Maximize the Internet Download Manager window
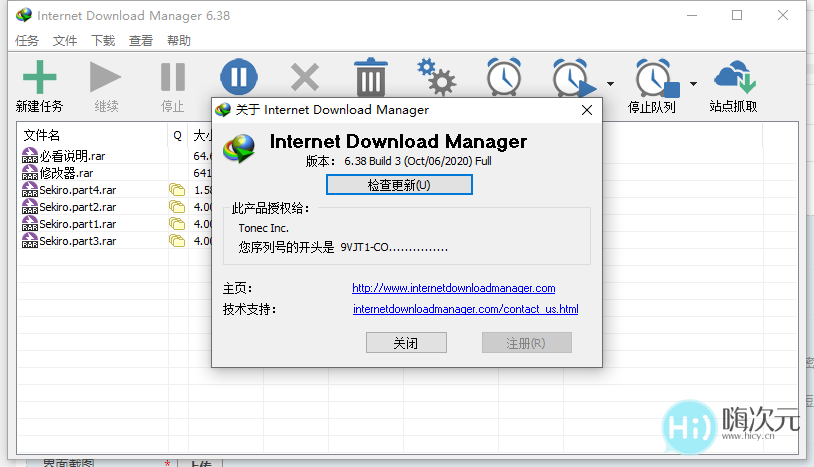 737,15
